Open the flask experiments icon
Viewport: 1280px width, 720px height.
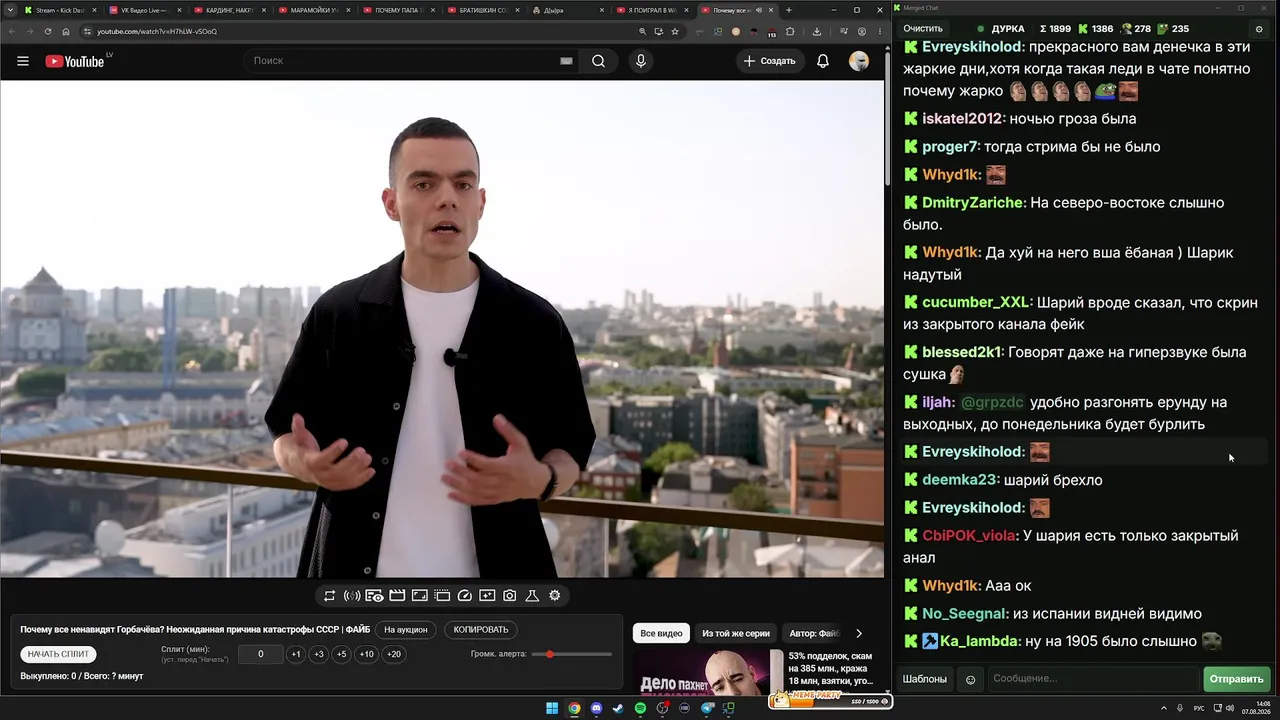pos(532,596)
